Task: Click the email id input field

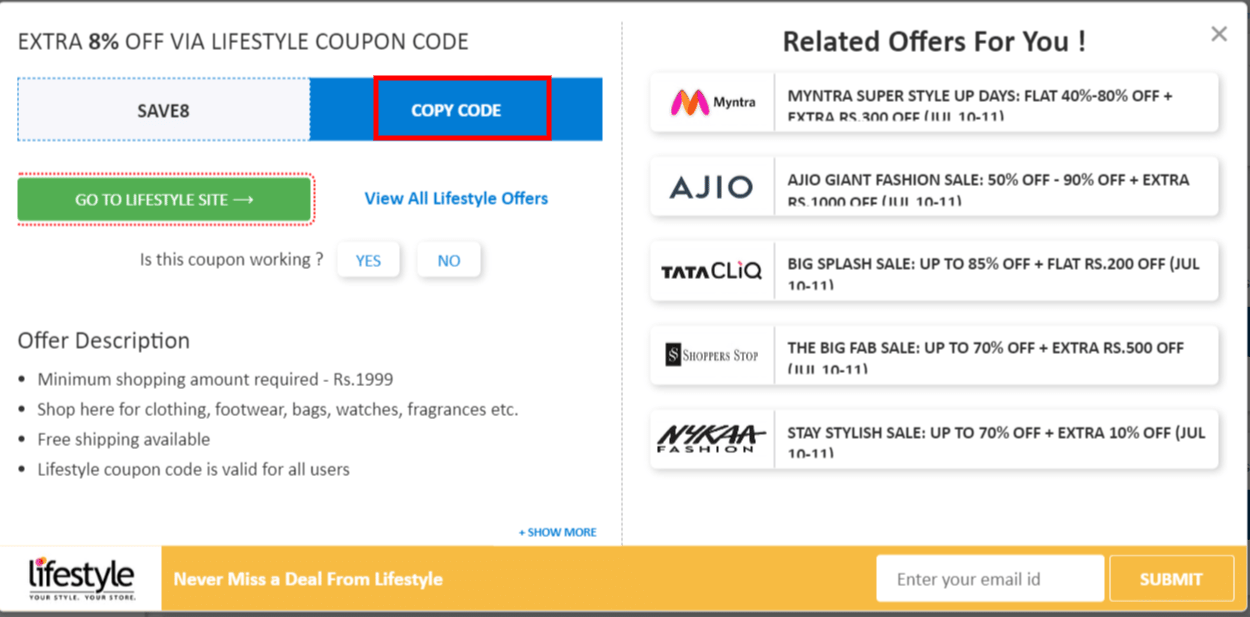Action: (x=989, y=577)
